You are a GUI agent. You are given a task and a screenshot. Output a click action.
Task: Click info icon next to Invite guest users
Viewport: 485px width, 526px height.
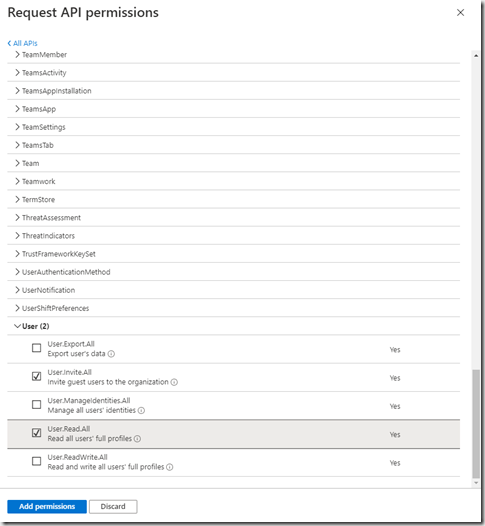174,382
